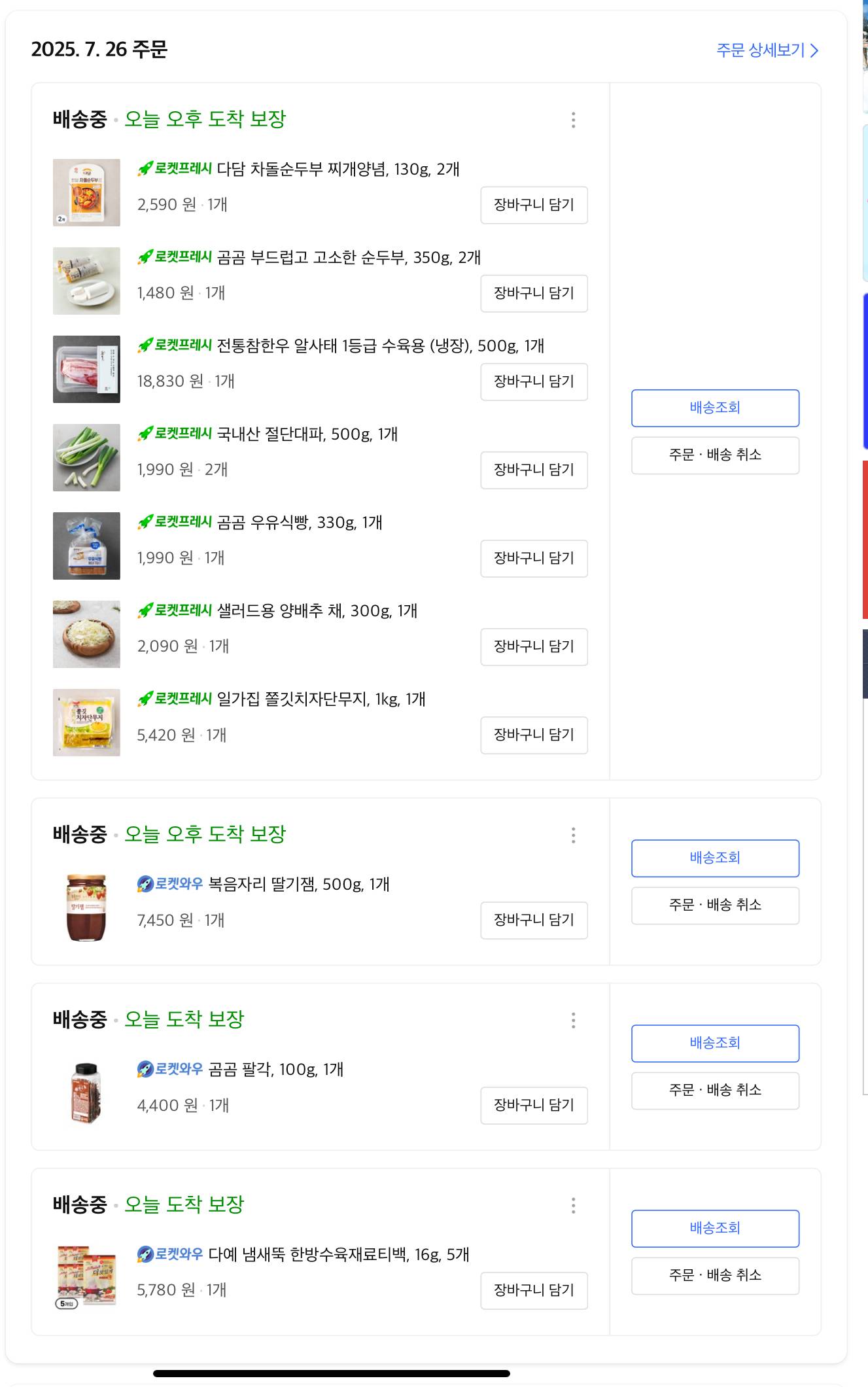The height and width of the screenshot is (1387, 868).
Task: Add 국내산 절단대파 to cart
Action: [534, 470]
